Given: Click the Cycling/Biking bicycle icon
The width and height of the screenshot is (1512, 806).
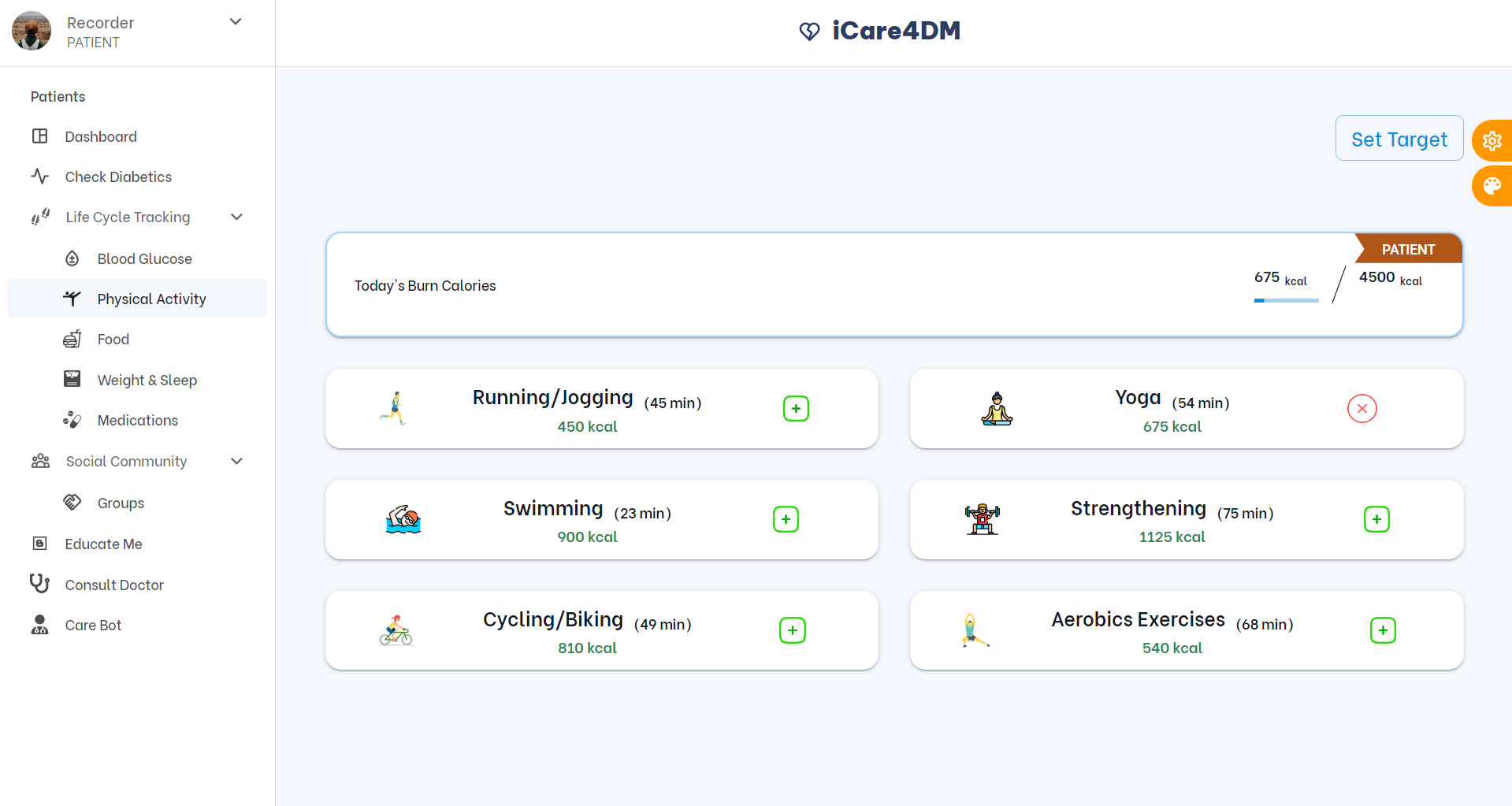Looking at the screenshot, I should pyautogui.click(x=396, y=630).
